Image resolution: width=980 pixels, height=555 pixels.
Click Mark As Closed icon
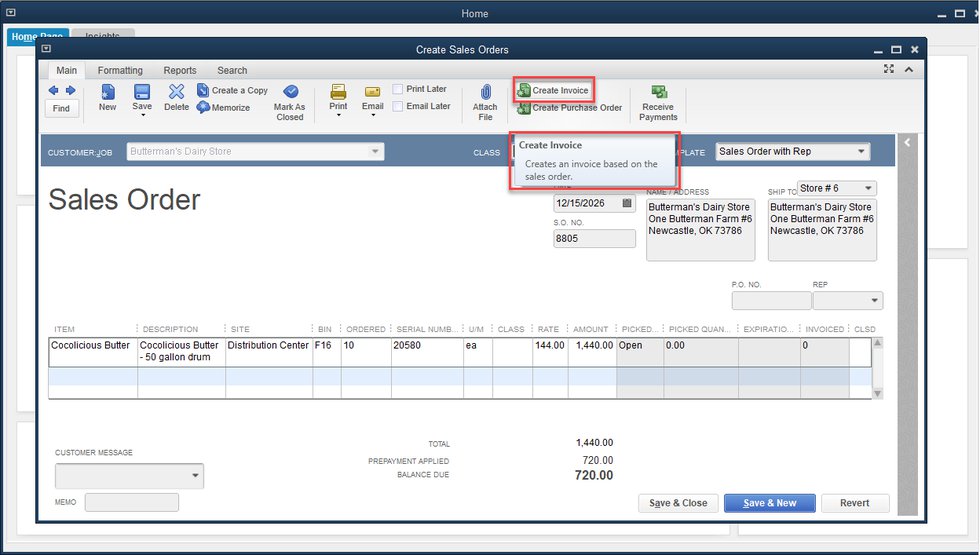tap(290, 100)
